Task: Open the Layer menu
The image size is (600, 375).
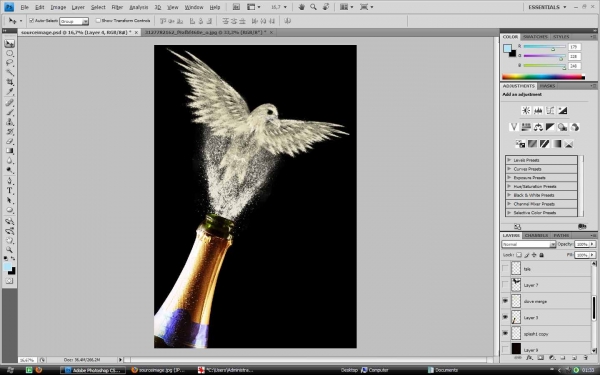Action: click(78, 7)
